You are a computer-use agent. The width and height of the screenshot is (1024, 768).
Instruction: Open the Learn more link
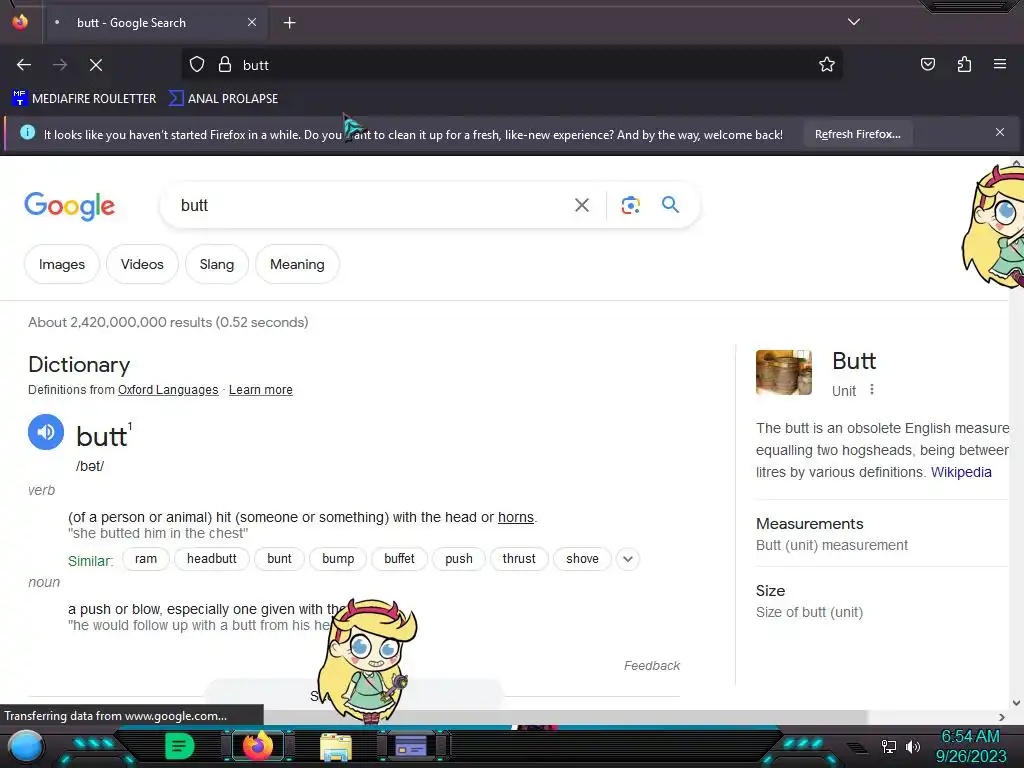(x=261, y=390)
